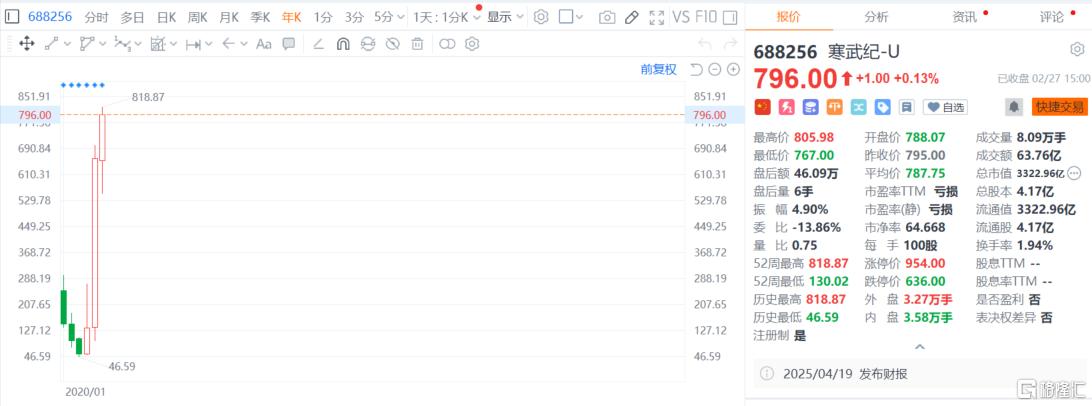Select the range measure tool
This screenshot has height=406, width=1092.
pos(193,45)
